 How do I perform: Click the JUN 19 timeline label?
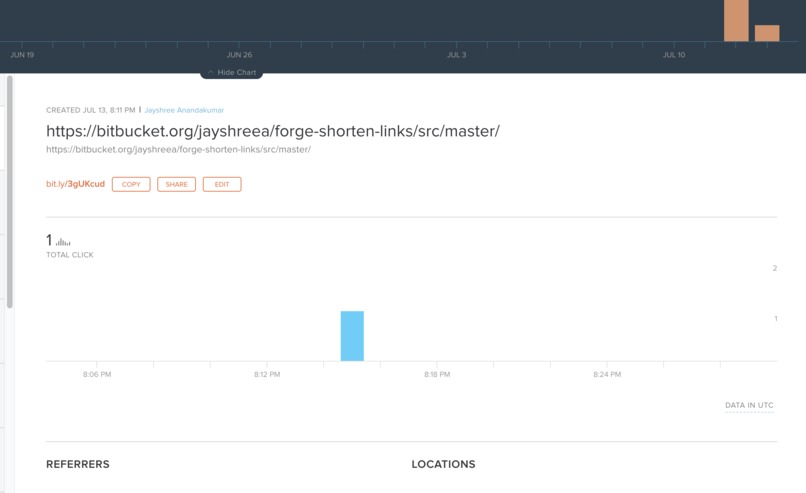[22, 55]
